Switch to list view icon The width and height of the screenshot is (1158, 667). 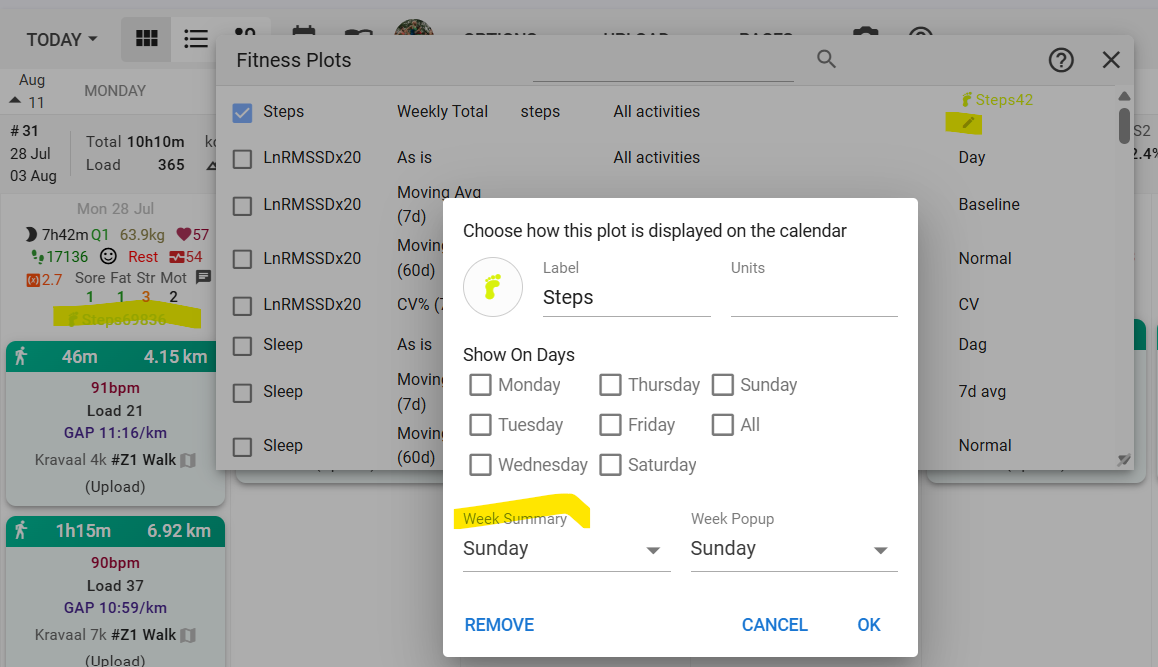point(196,39)
